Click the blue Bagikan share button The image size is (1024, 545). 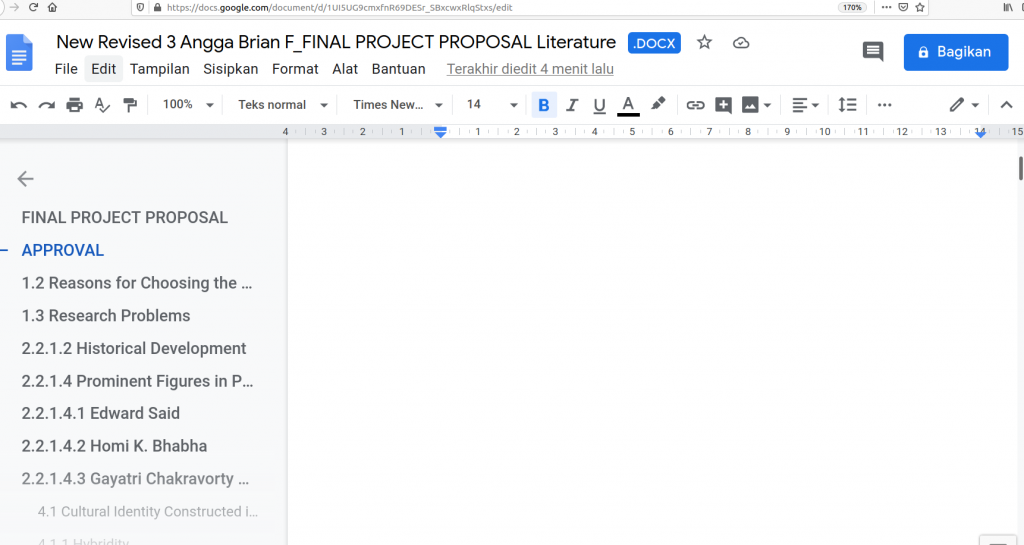[x=955, y=52]
